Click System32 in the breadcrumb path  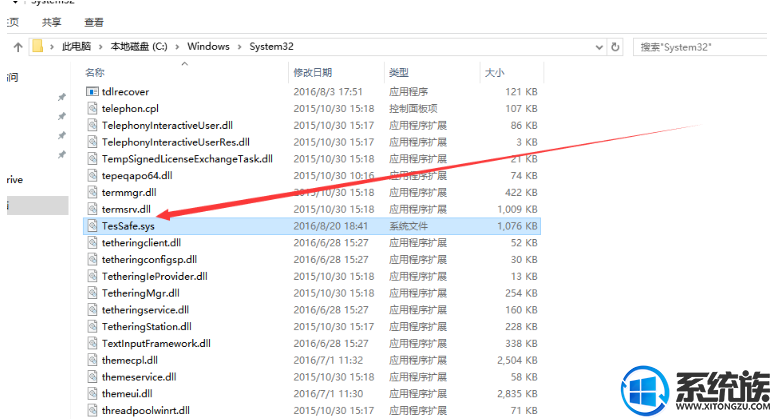tap(272, 46)
